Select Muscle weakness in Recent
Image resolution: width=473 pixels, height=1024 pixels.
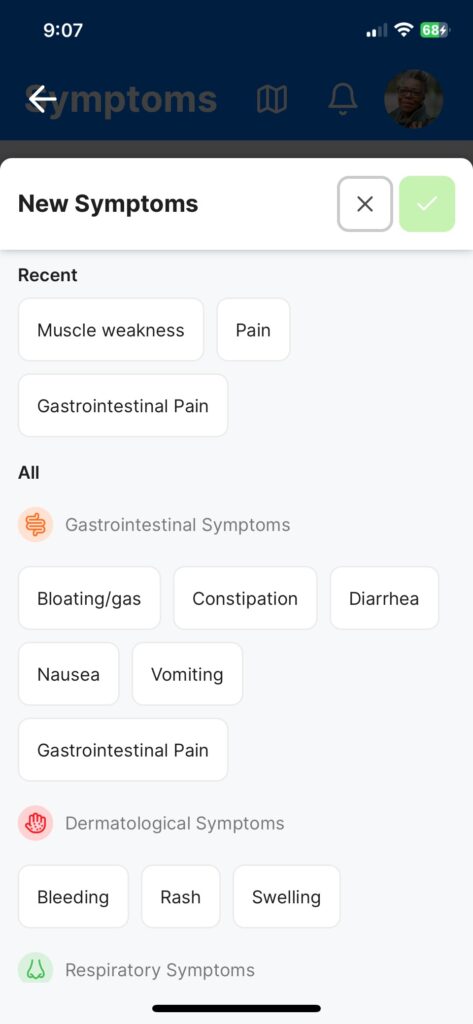[x=111, y=330]
